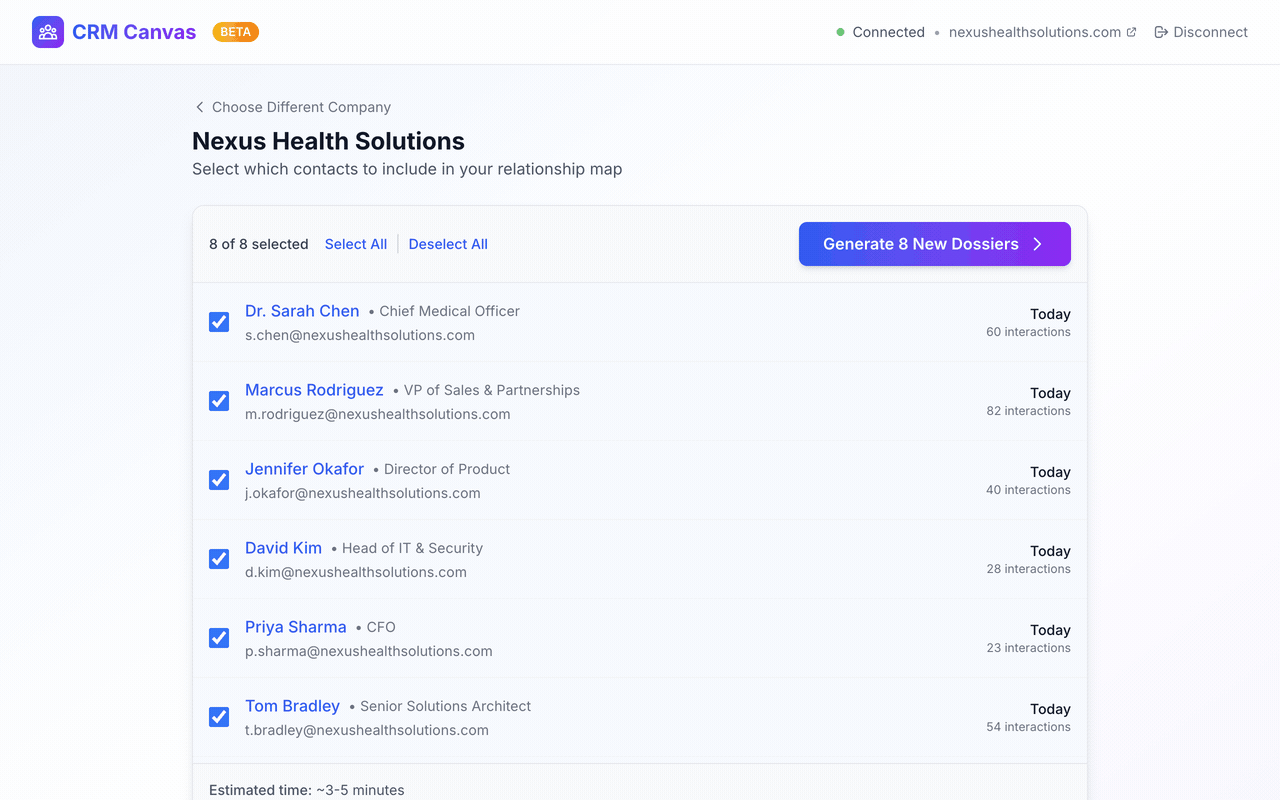Click the back chevron beside Choose Different Company

tap(199, 106)
